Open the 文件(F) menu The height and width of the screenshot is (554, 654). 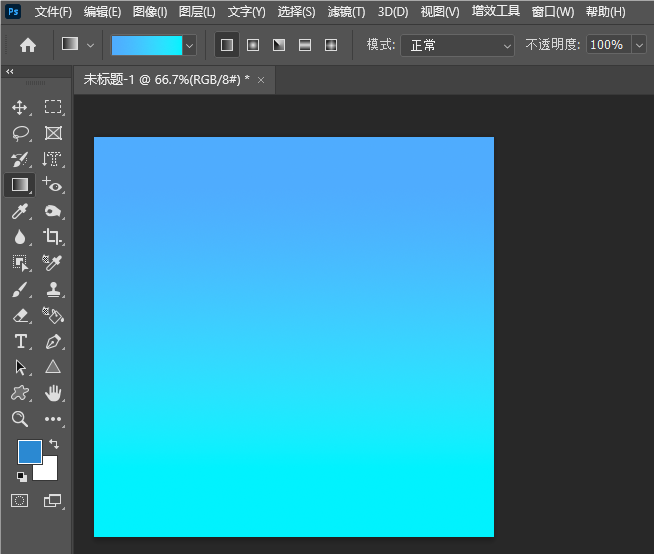point(53,12)
